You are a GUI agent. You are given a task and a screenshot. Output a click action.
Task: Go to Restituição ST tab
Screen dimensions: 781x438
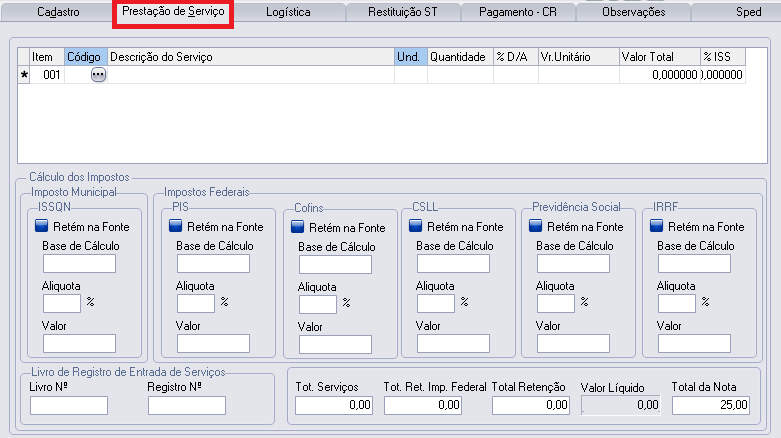[x=406, y=13]
